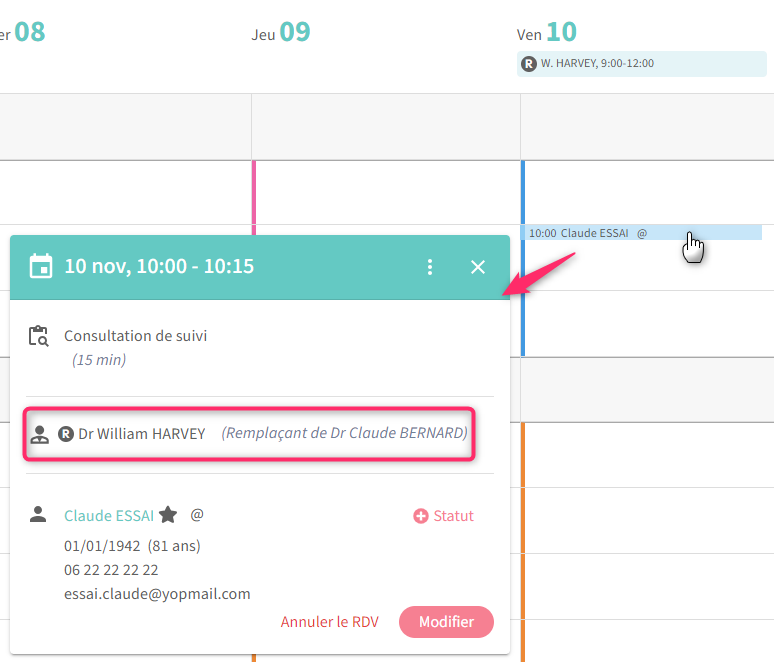Open the Claude ESSAI patient link
This screenshot has height=662, width=774.
pyautogui.click(x=109, y=516)
